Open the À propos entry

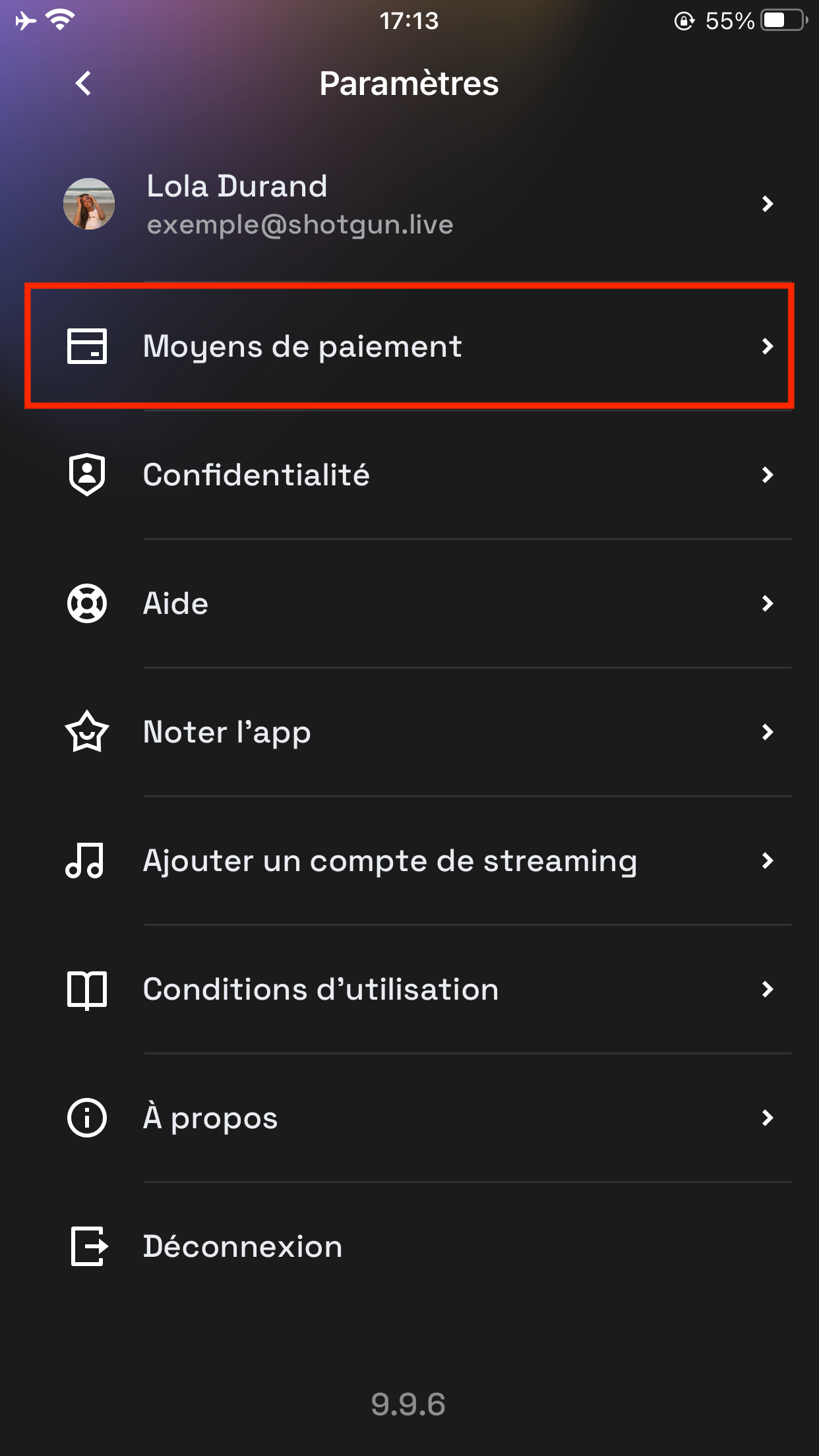(409, 1118)
